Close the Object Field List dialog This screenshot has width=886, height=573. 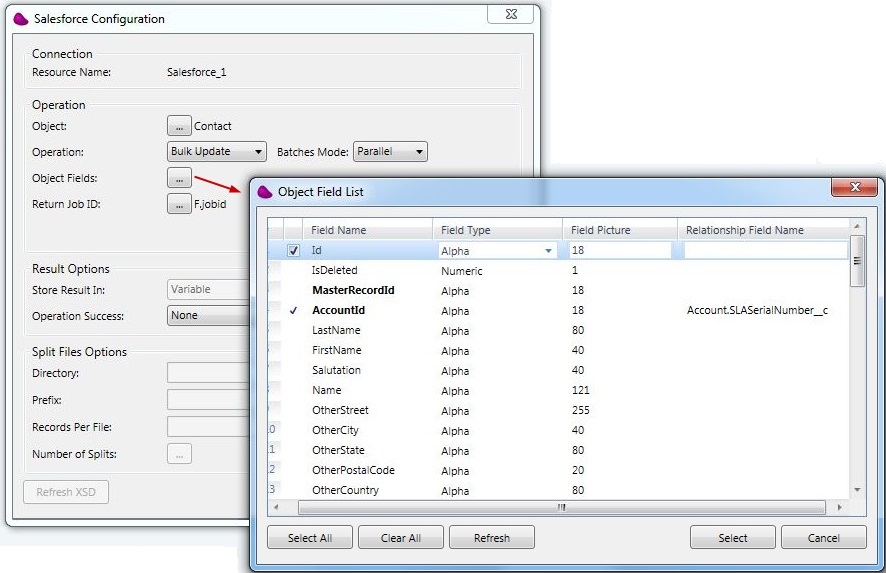click(x=855, y=187)
